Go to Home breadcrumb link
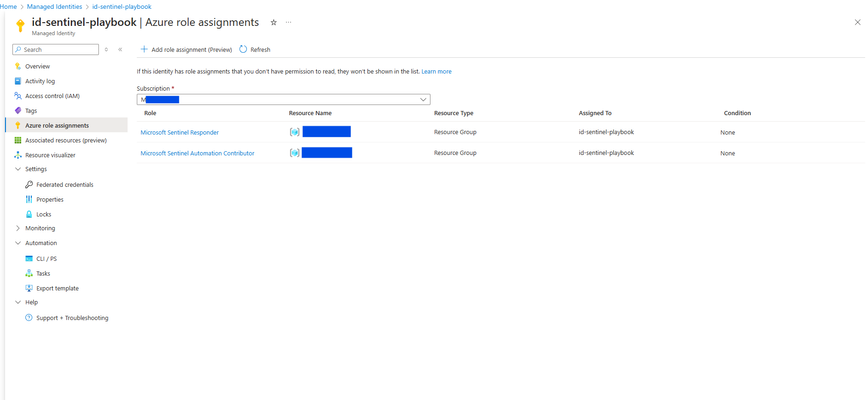866x400 pixels. point(8,7)
